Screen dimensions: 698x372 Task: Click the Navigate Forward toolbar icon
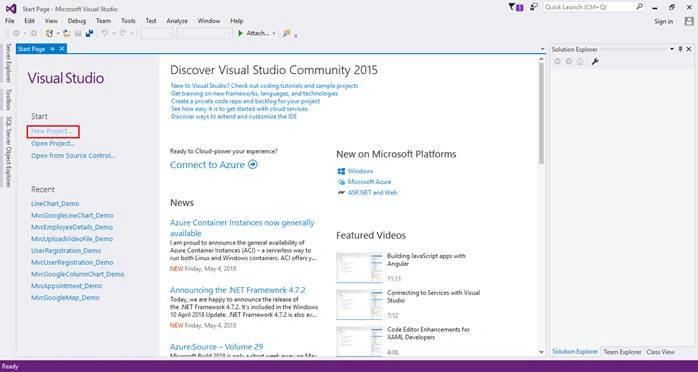click(x=33, y=33)
